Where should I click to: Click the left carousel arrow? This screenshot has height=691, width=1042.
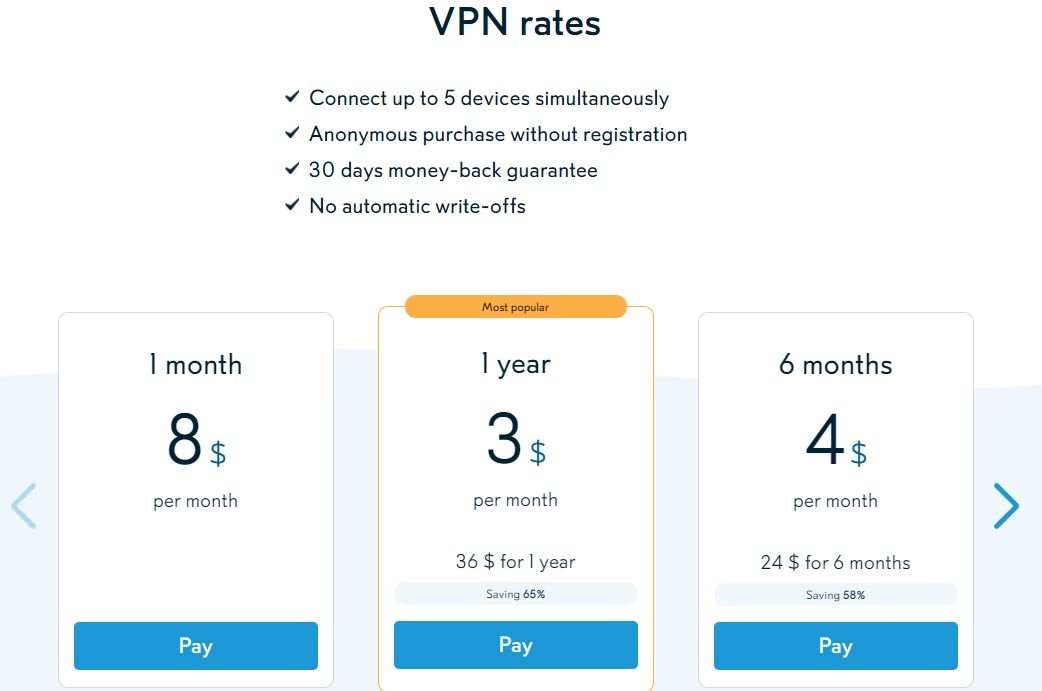click(x=24, y=506)
